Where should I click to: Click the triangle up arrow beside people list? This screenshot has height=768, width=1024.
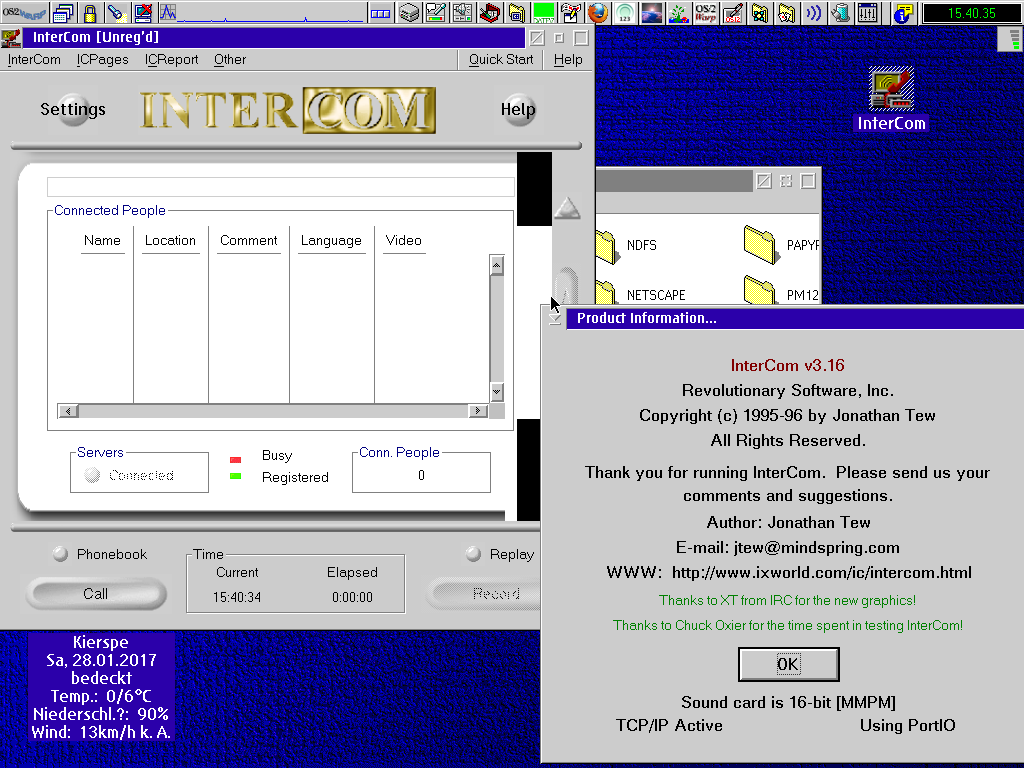coord(567,208)
